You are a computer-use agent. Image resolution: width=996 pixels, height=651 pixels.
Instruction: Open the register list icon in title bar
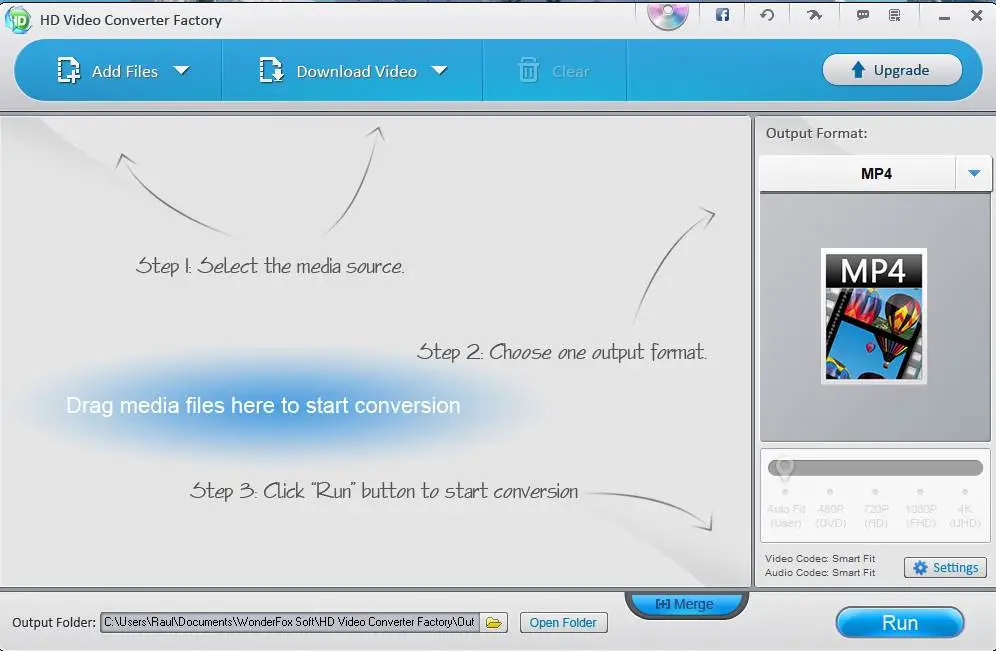(x=895, y=15)
